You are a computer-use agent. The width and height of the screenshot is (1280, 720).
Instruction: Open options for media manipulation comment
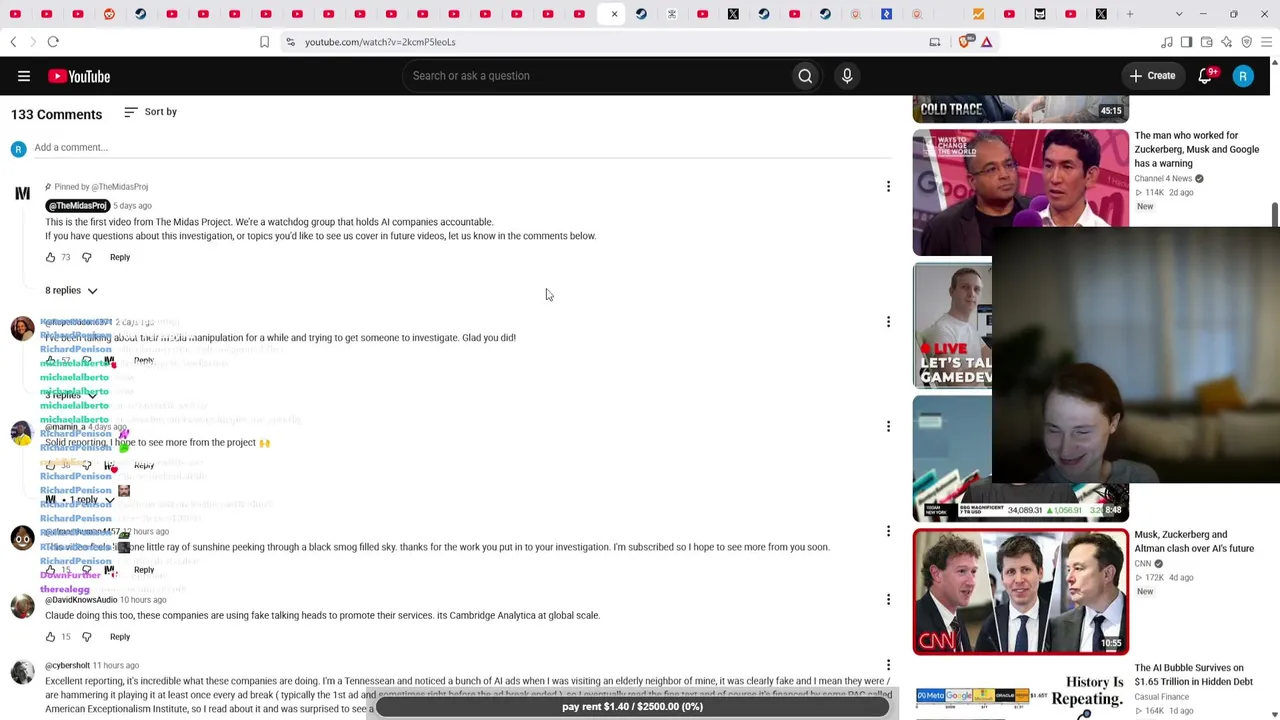point(888,322)
